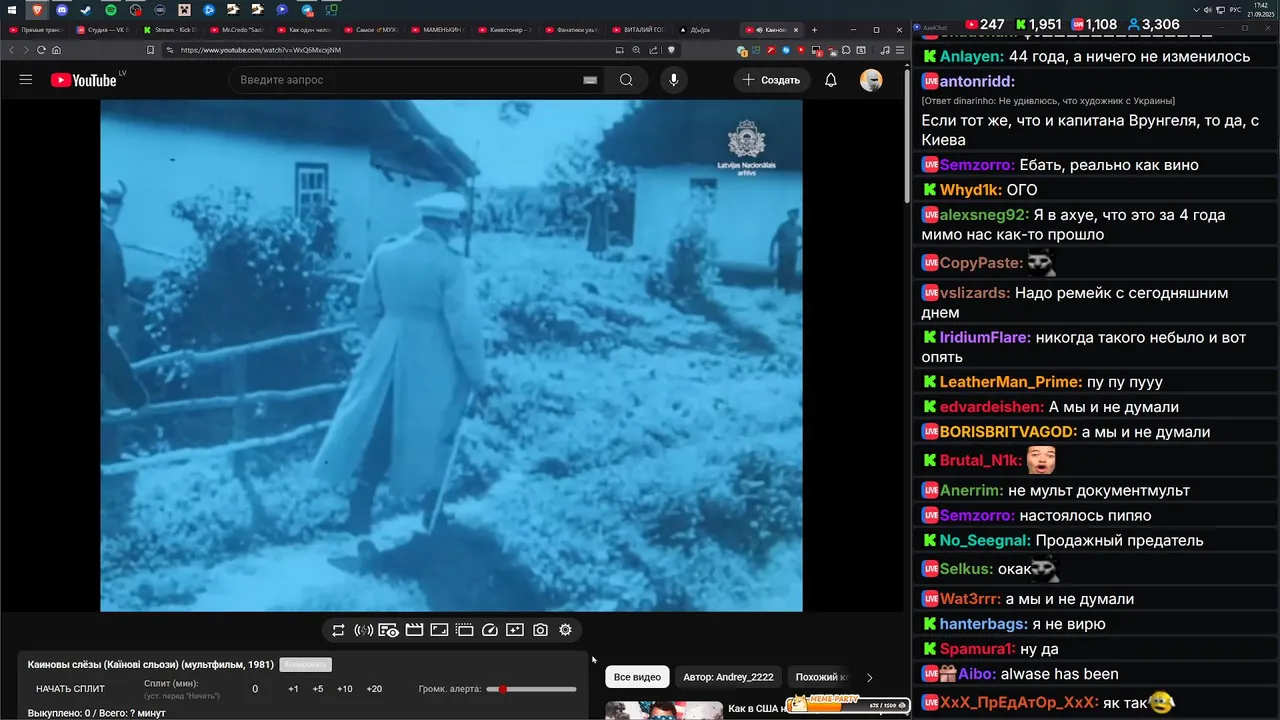The height and width of the screenshot is (720, 1280).
Task: Adjust the Громк. алерта volume slider
Action: [531, 689]
